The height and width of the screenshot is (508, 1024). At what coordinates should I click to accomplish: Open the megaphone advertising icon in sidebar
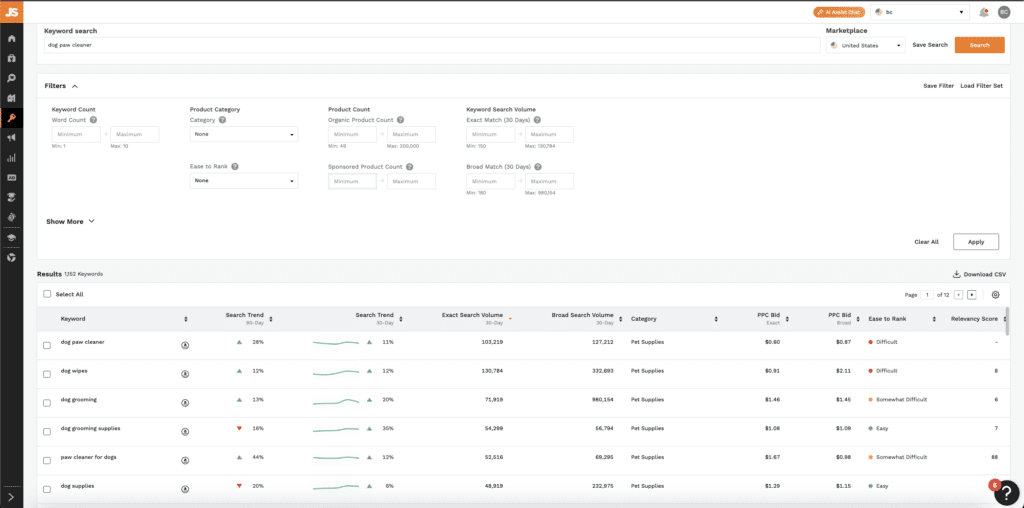pos(11,138)
